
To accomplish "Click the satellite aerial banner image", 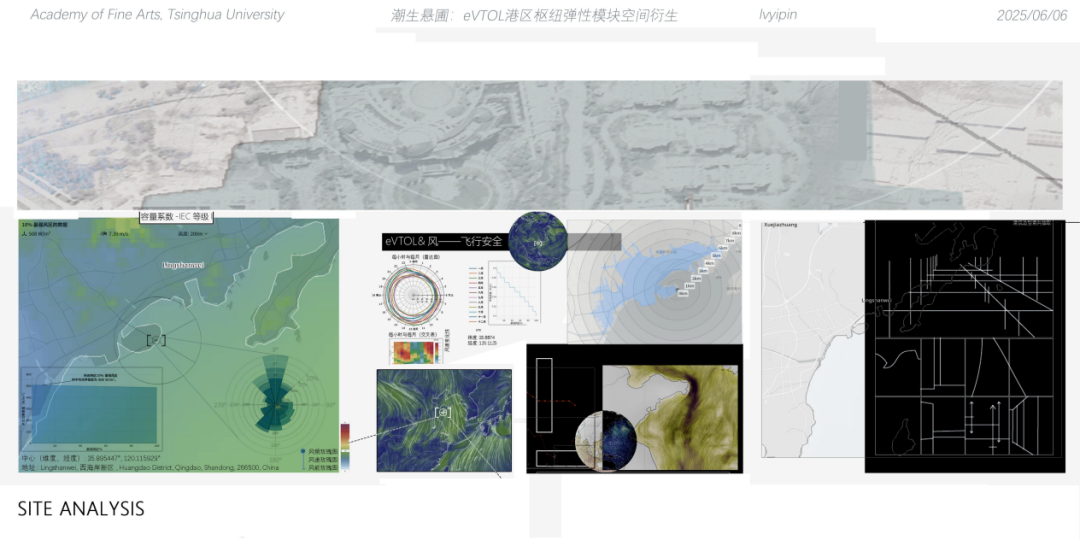I will pos(540,145).
